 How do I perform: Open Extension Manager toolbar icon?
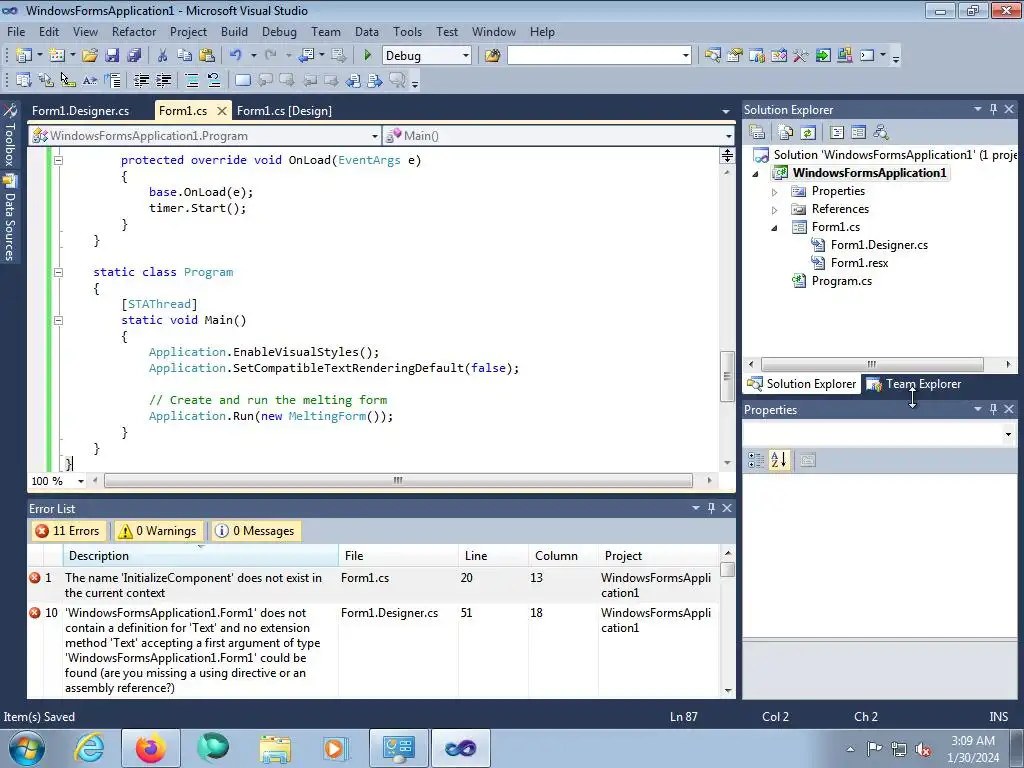coord(844,56)
